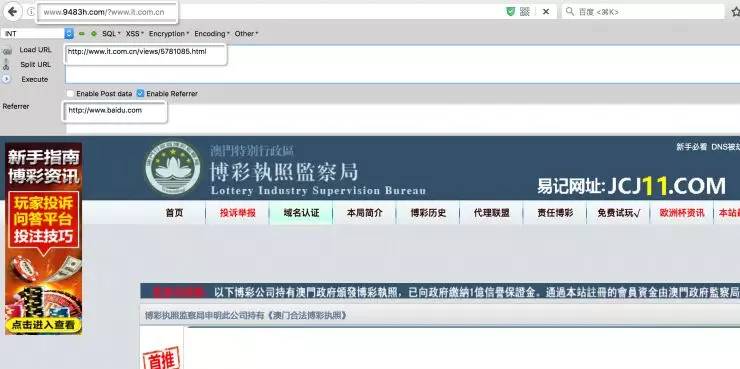Viewport: 740px width, 369px height.
Task: Click the Load URL button
Action: [35, 50]
